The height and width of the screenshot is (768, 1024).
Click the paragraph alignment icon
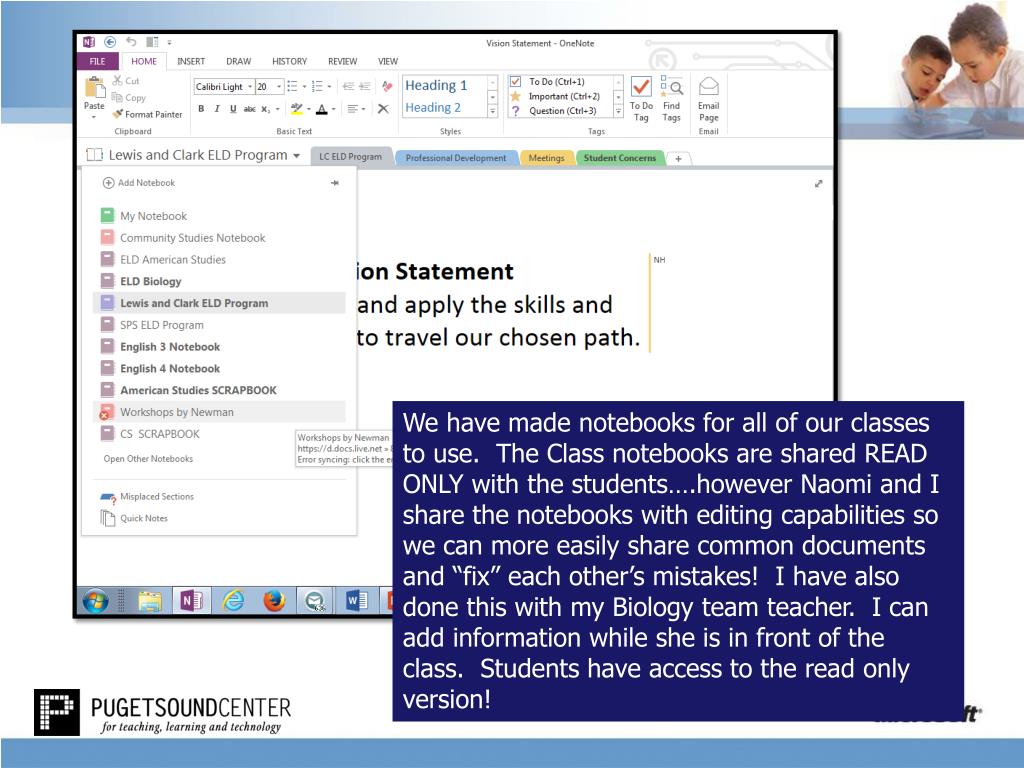pos(353,109)
